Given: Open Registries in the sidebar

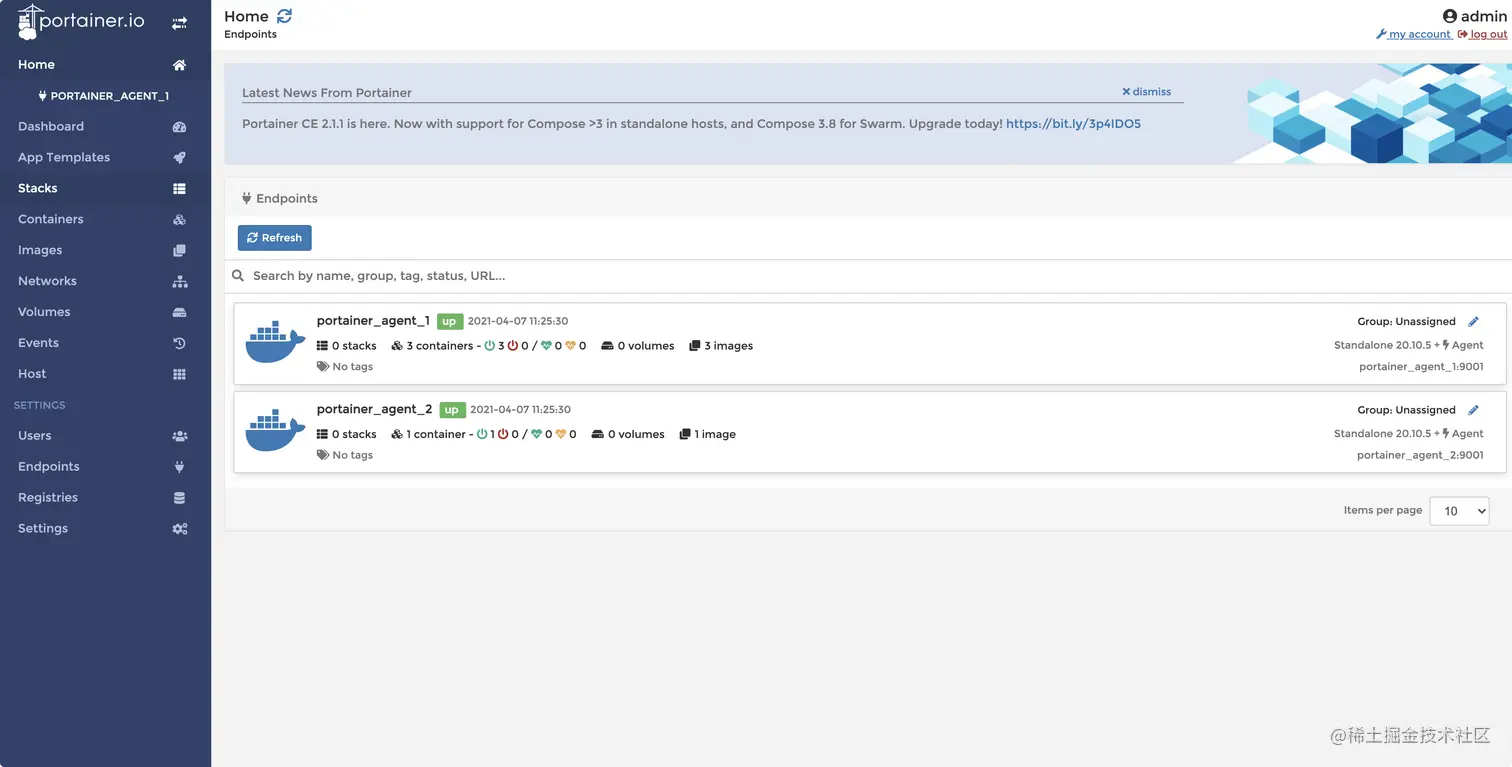Looking at the screenshot, I should (48, 499).
